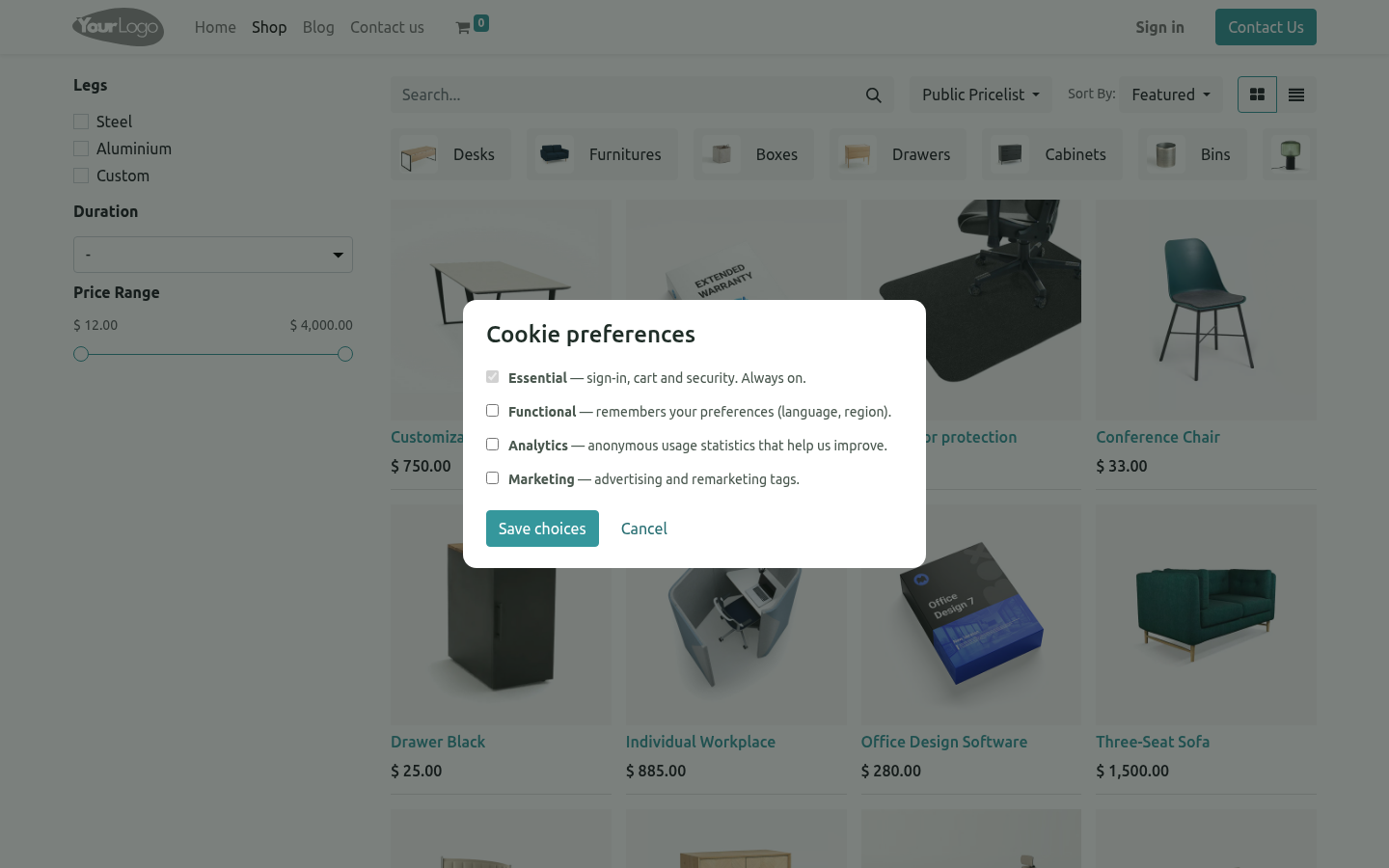The width and height of the screenshot is (1389, 868).
Task: Go to Blog menu item
Action: click(318, 27)
